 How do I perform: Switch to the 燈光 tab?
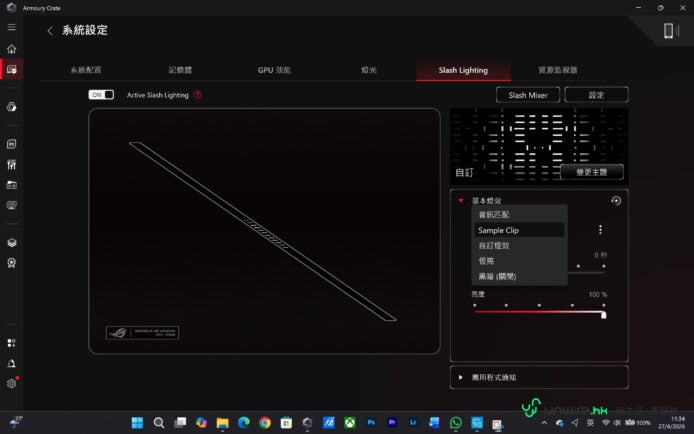[369, 70]
